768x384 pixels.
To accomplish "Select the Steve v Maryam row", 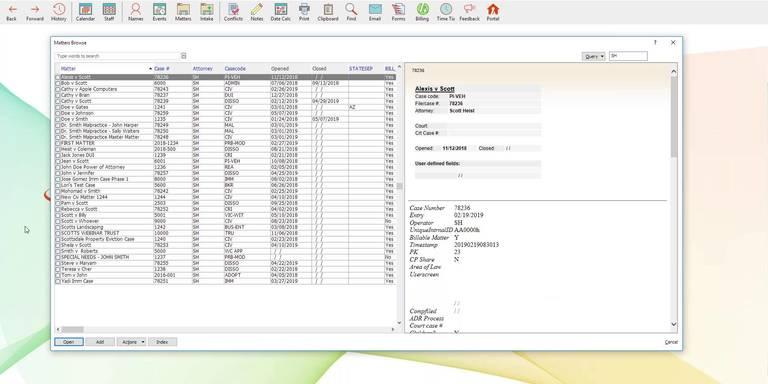I will click(x=225, y=263).
